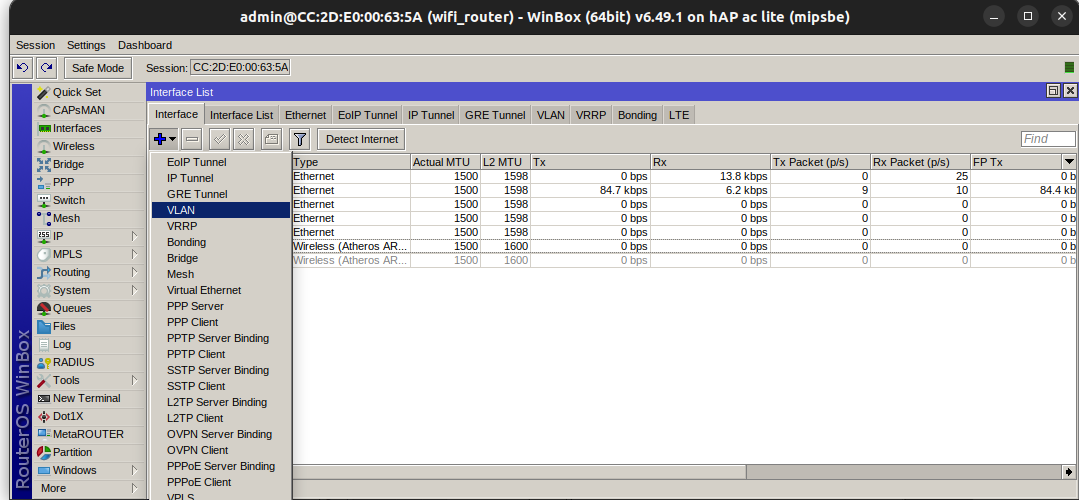The height and width of the screenshot is (500, 1079).
Task: Click the comment icon in the toolbar
Action: click(x=271, y=139)
